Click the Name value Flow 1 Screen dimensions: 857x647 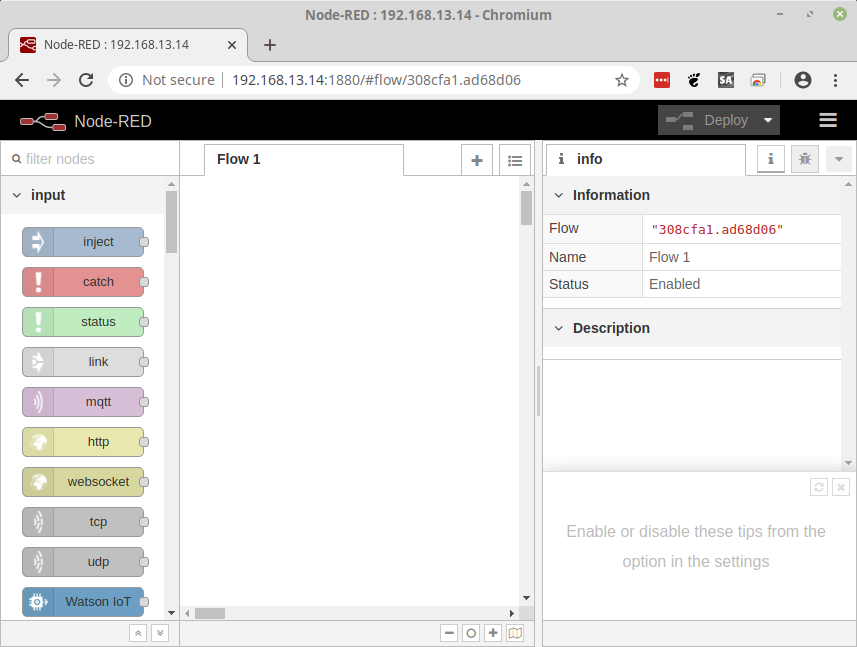point(670,257)
